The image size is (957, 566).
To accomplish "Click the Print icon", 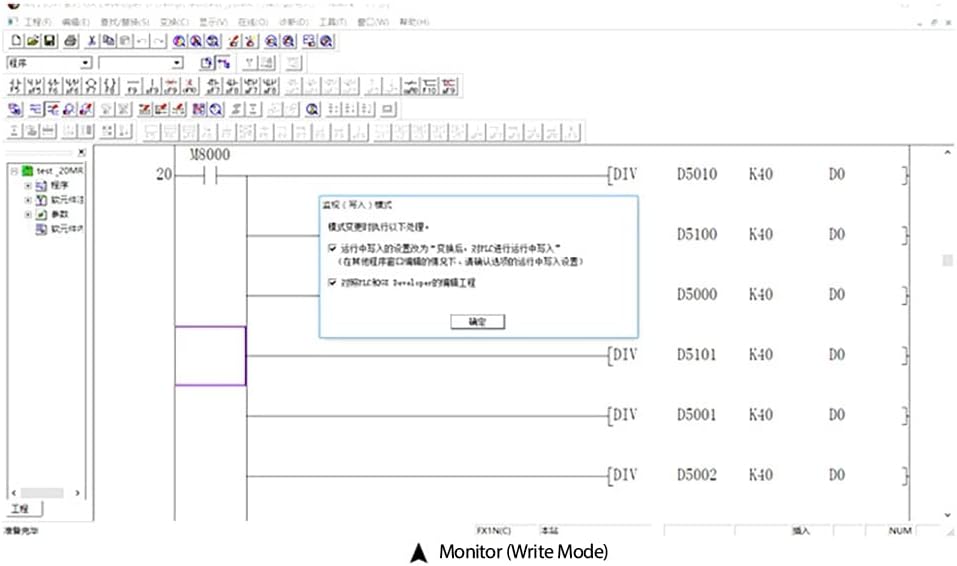I will [71, 41].
